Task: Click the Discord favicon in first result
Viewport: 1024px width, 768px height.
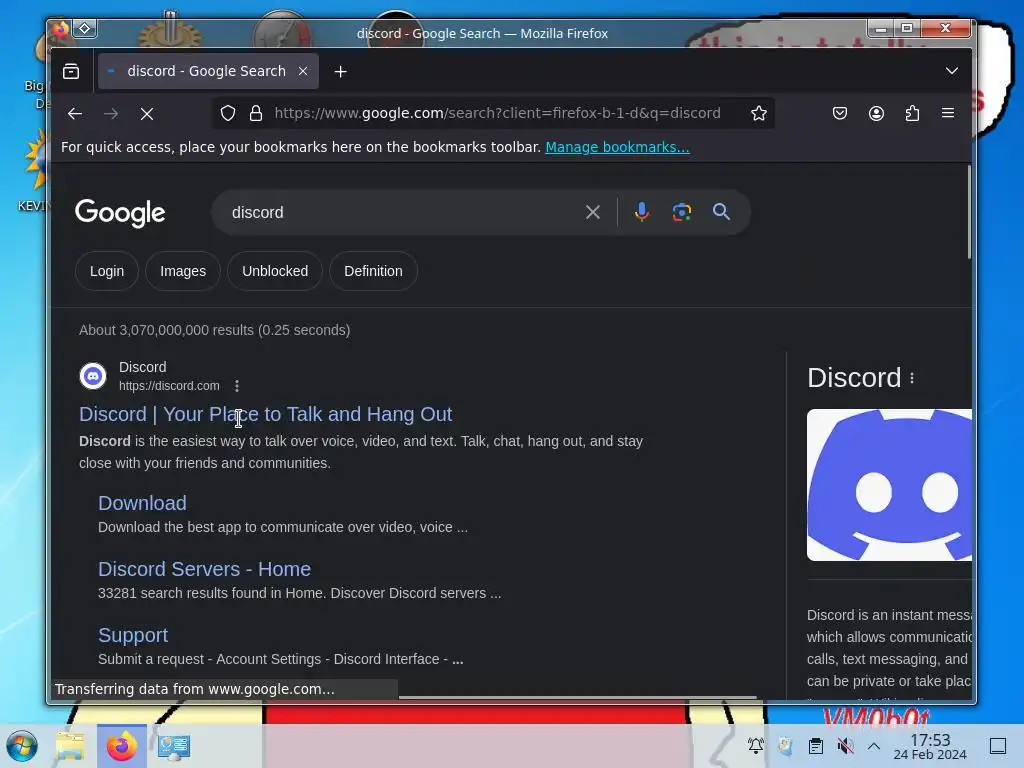Action: tap(93, 376)
